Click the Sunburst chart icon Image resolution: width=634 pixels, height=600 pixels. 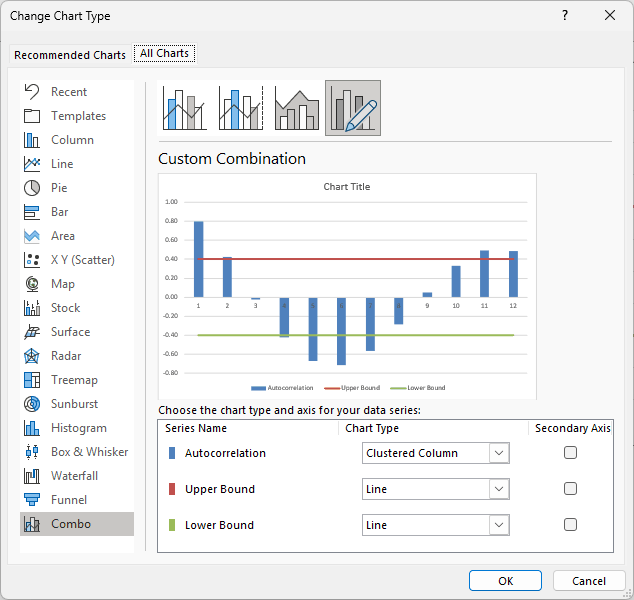(x=32, y=404)
